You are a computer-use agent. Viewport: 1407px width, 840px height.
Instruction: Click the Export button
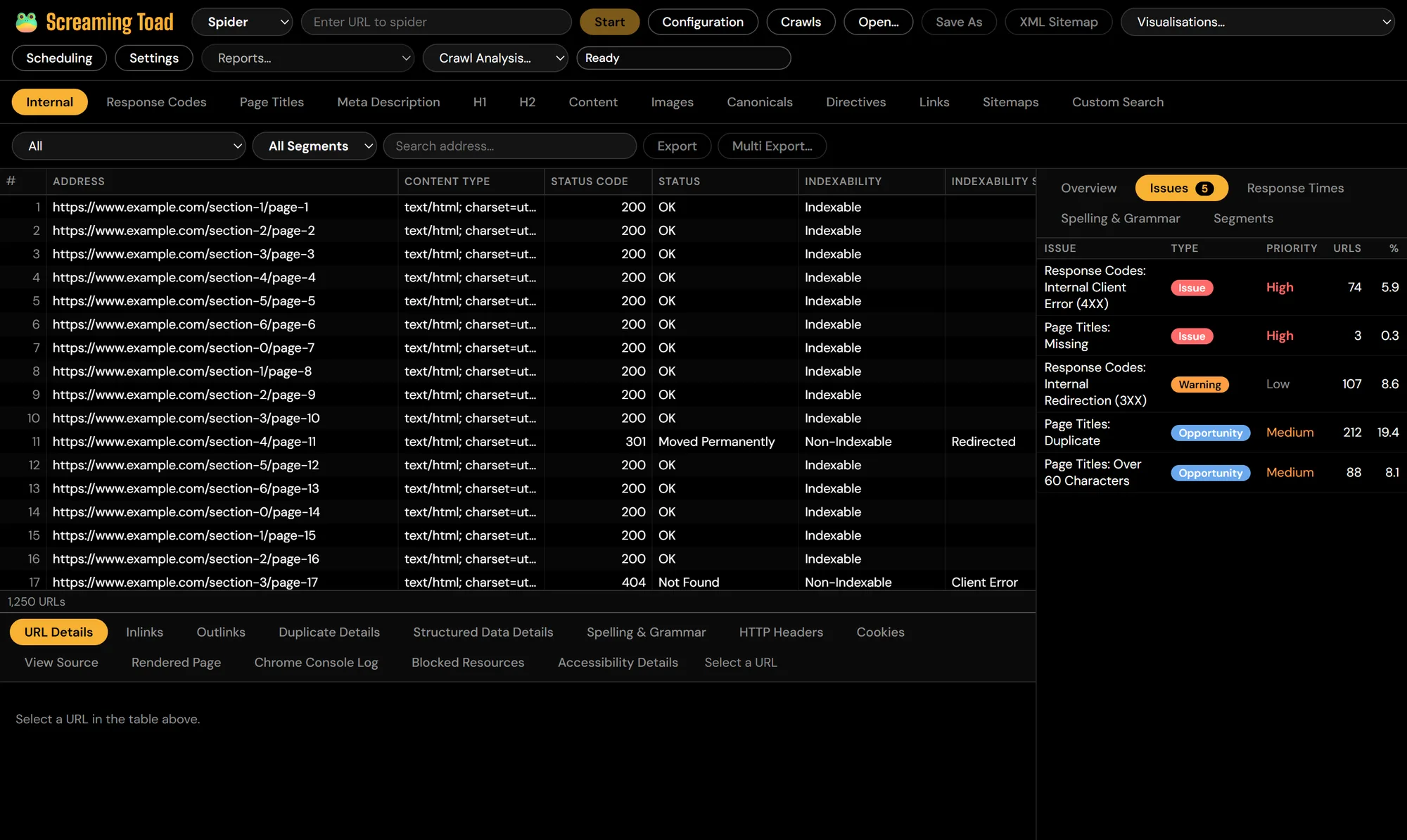tap(677, 146)
